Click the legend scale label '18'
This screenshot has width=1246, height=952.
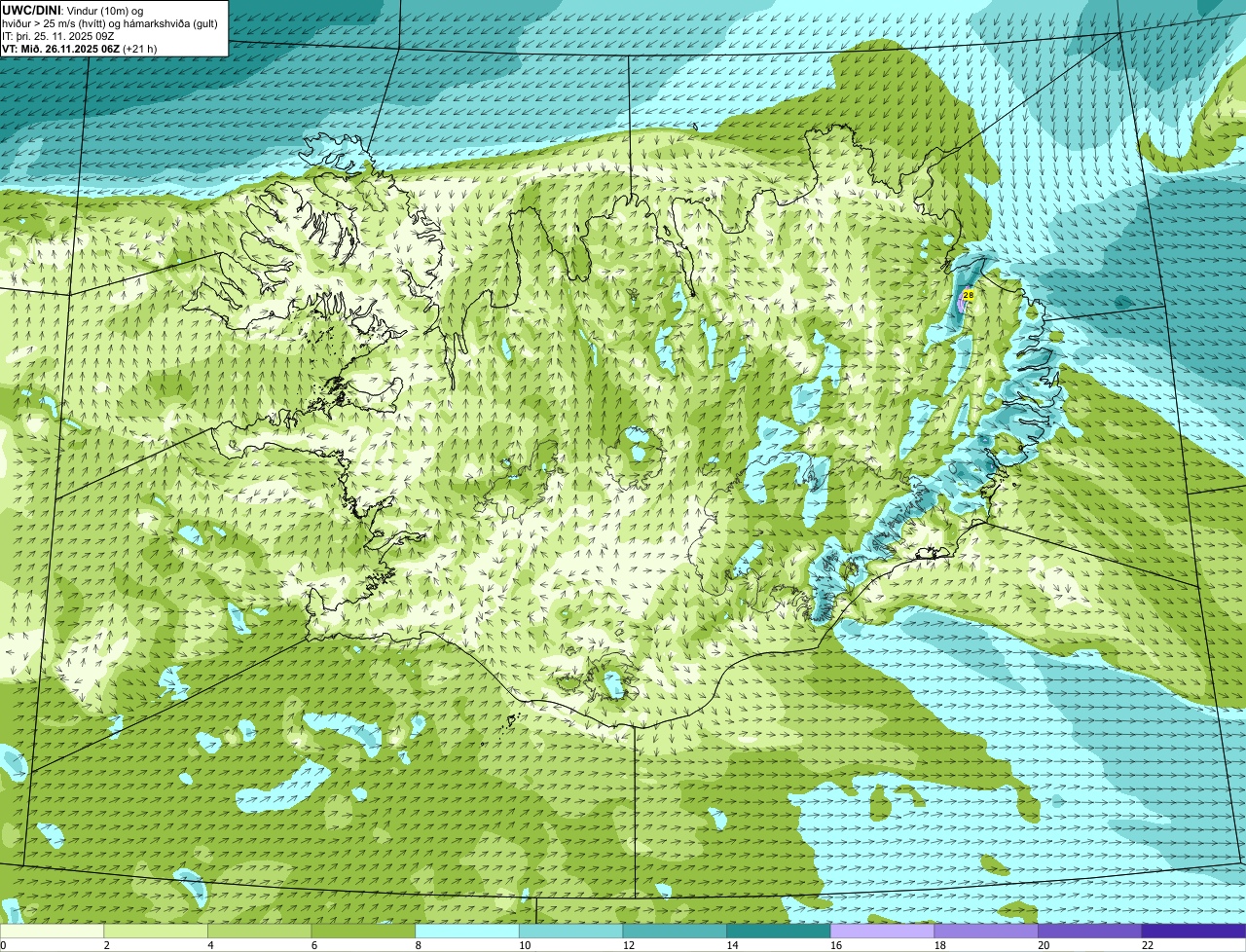[x=939, y=945]
